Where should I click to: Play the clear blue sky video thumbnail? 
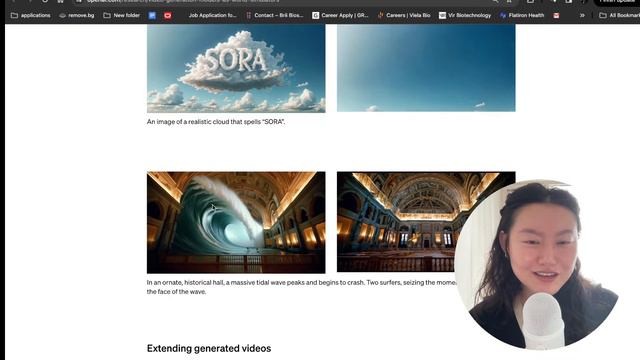426,68
